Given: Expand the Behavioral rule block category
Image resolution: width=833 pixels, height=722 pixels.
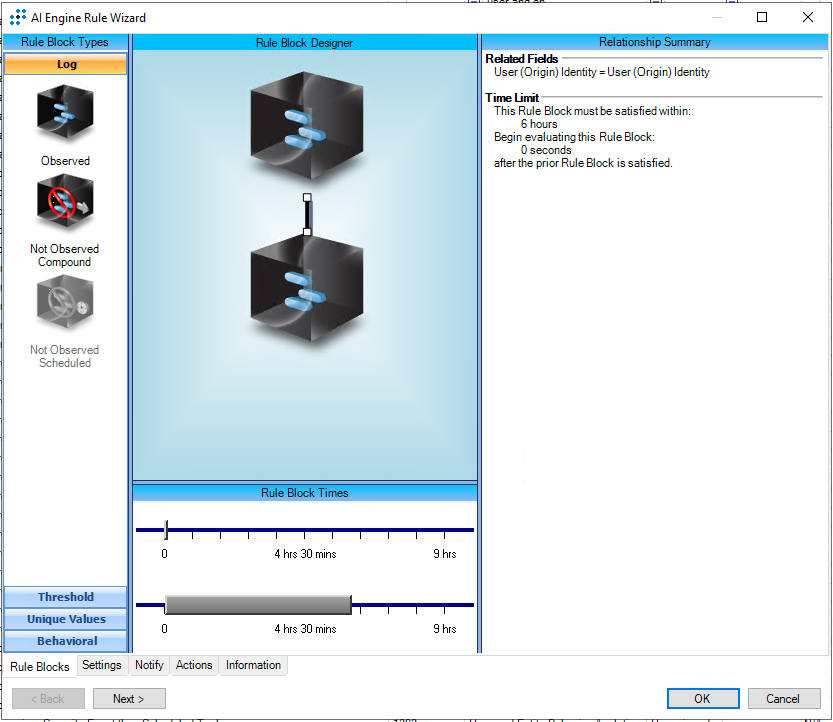Looking at the screenshot, I should (x=66, y=641).
